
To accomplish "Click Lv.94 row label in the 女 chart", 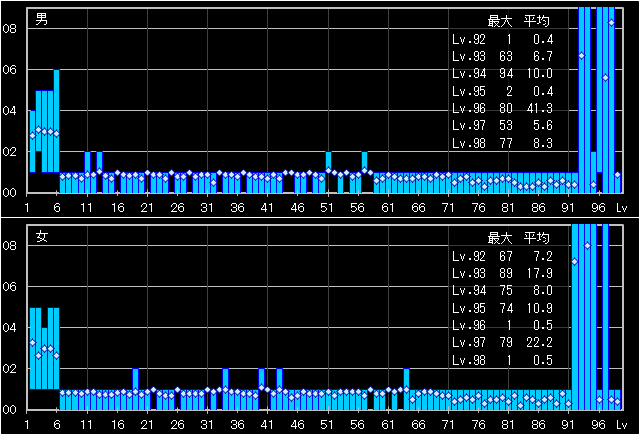I will (469, 291).
